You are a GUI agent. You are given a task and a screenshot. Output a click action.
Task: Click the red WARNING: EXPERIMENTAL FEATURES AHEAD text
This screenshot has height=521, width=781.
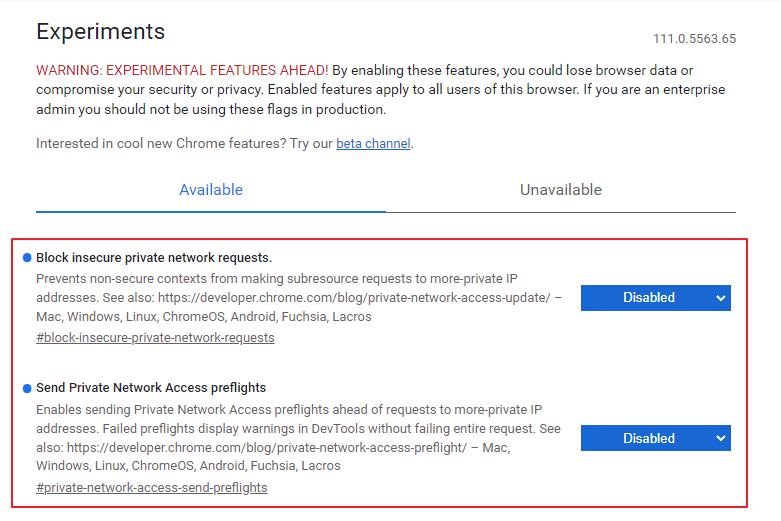tap(182, 70)
